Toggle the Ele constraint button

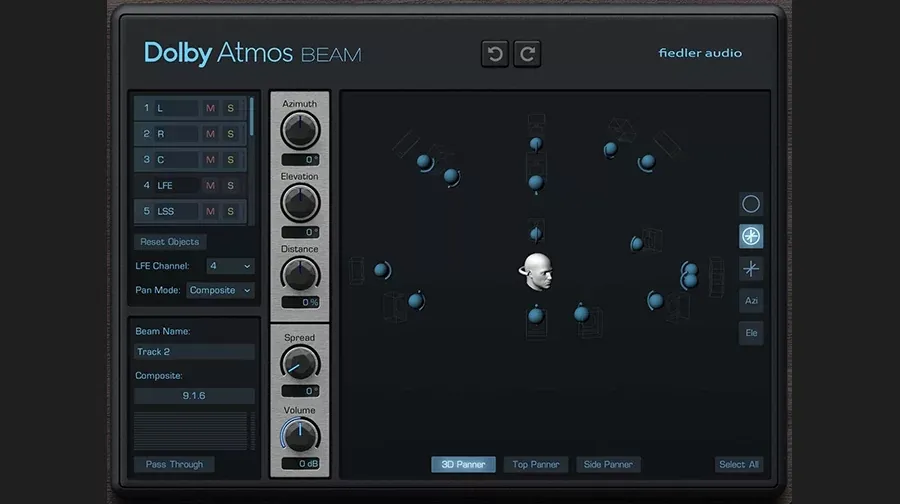coord(751,333)
